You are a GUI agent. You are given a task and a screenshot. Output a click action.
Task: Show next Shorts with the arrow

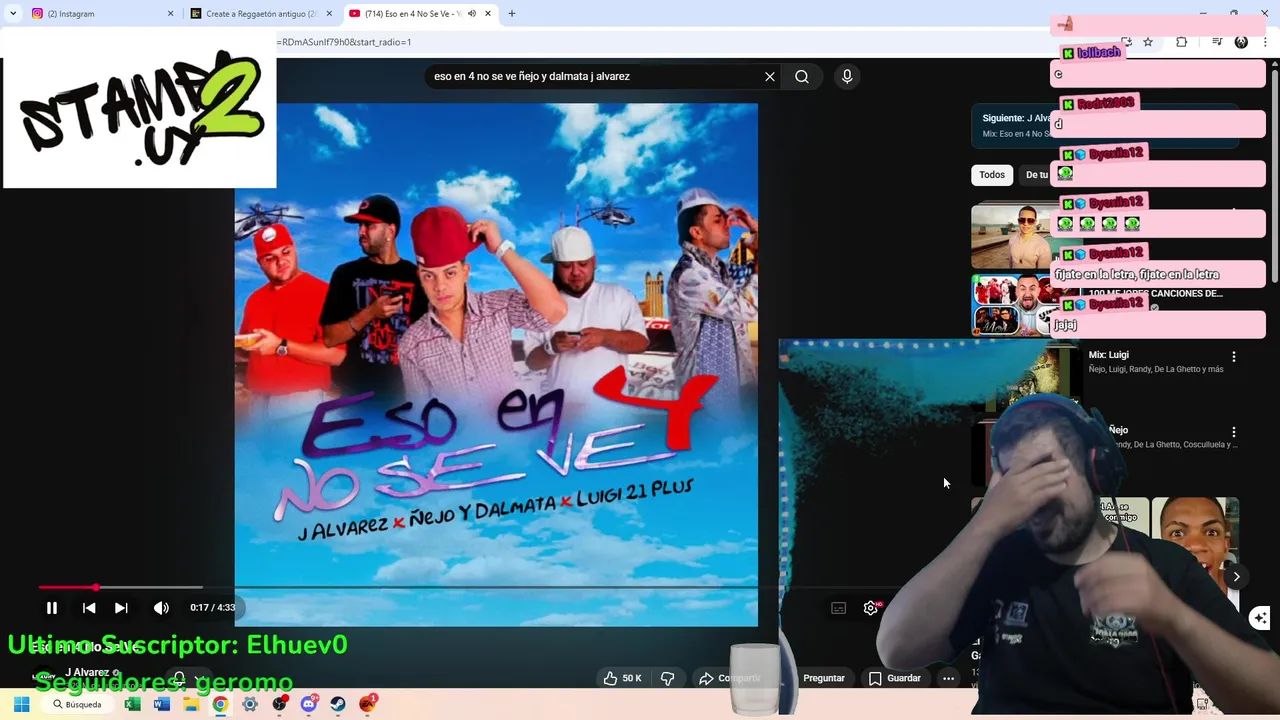click(x=1236, y=577)
